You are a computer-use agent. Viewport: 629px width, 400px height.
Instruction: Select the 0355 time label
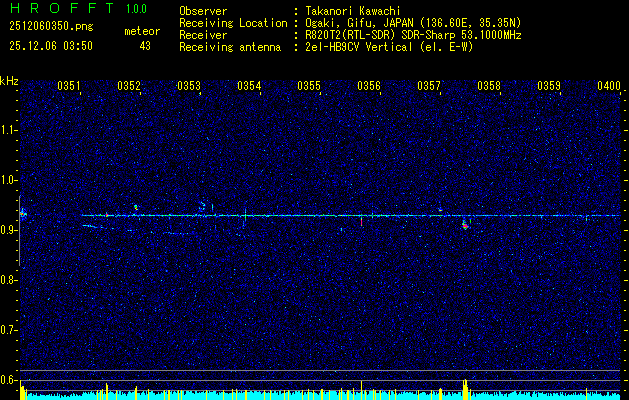(309, 85)
